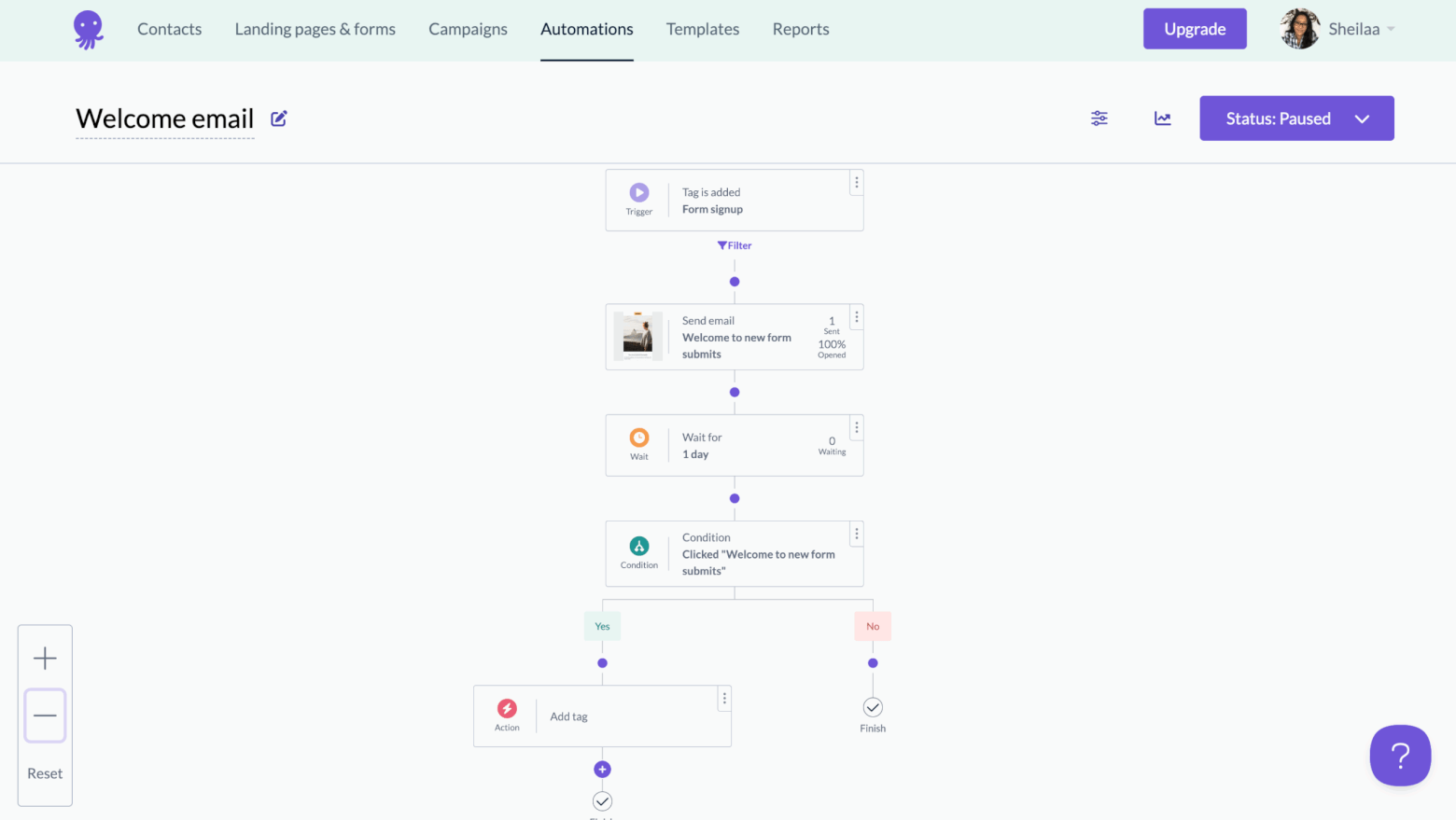Click the Welcome email preview thumbnail
The image size is (1456, 820).
638,336
